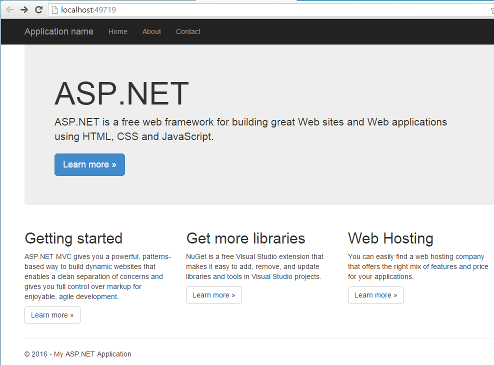Click the Get more libraries heading
The height and width of the screenshot is (365, 494).
coord(246,239)
